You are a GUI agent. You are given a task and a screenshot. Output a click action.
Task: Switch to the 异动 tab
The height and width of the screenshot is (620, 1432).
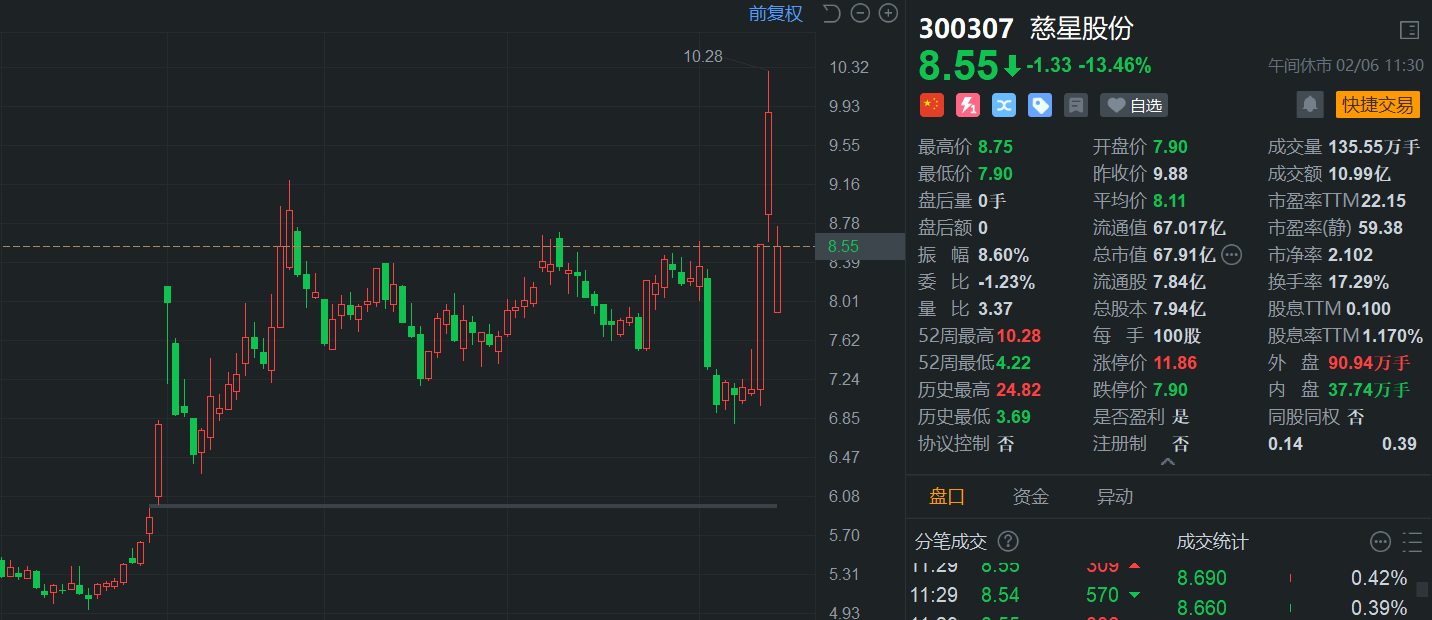1115,497
